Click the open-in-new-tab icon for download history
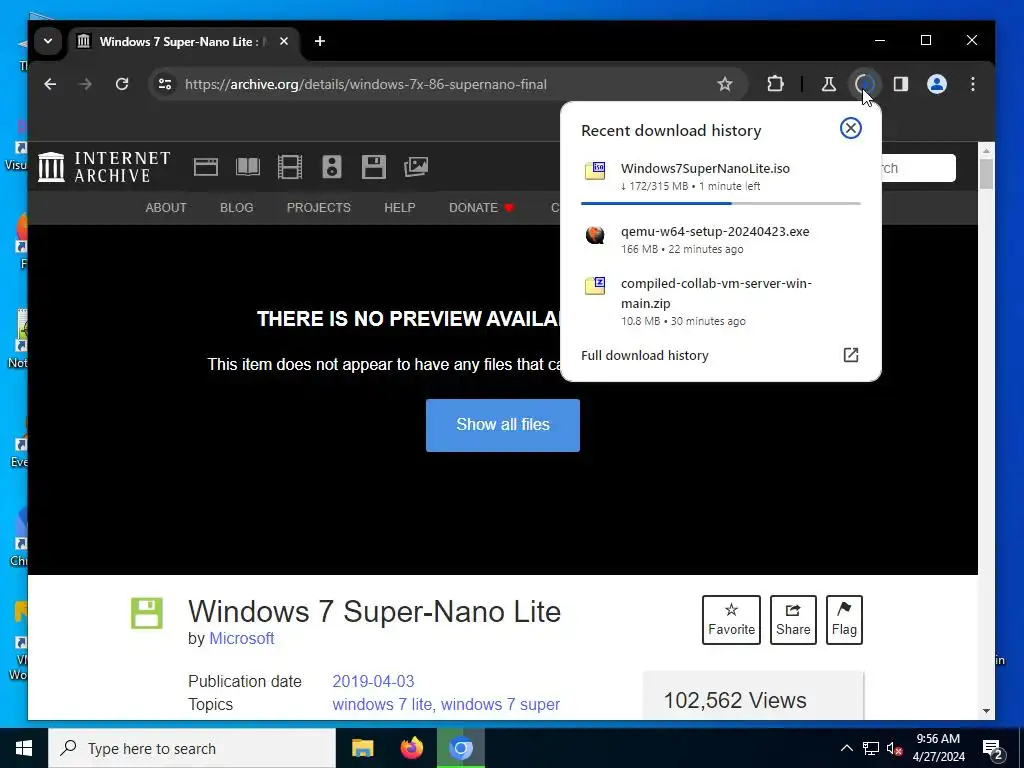Viewport: 1024px width, 768px height. coord(850,355)
